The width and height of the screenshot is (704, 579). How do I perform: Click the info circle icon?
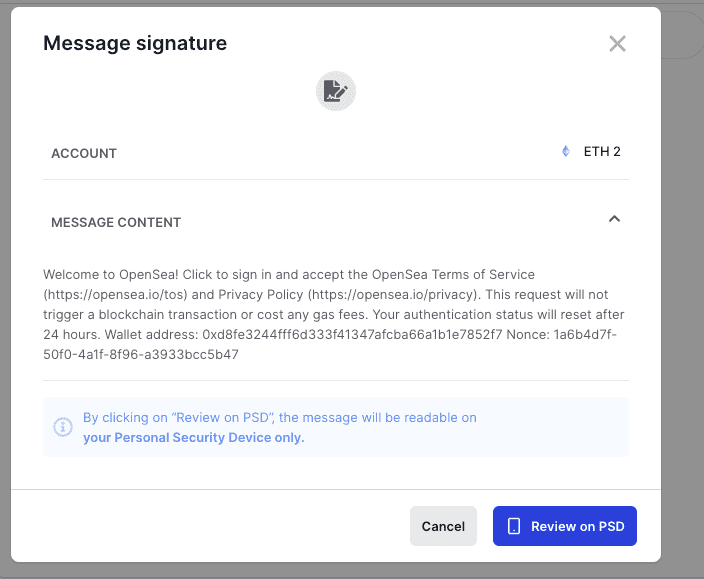coord(63,427)
